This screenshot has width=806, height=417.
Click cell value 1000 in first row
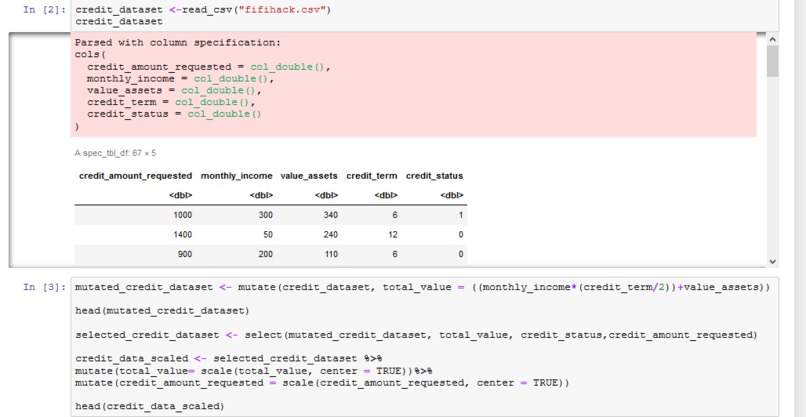point(182,215)
